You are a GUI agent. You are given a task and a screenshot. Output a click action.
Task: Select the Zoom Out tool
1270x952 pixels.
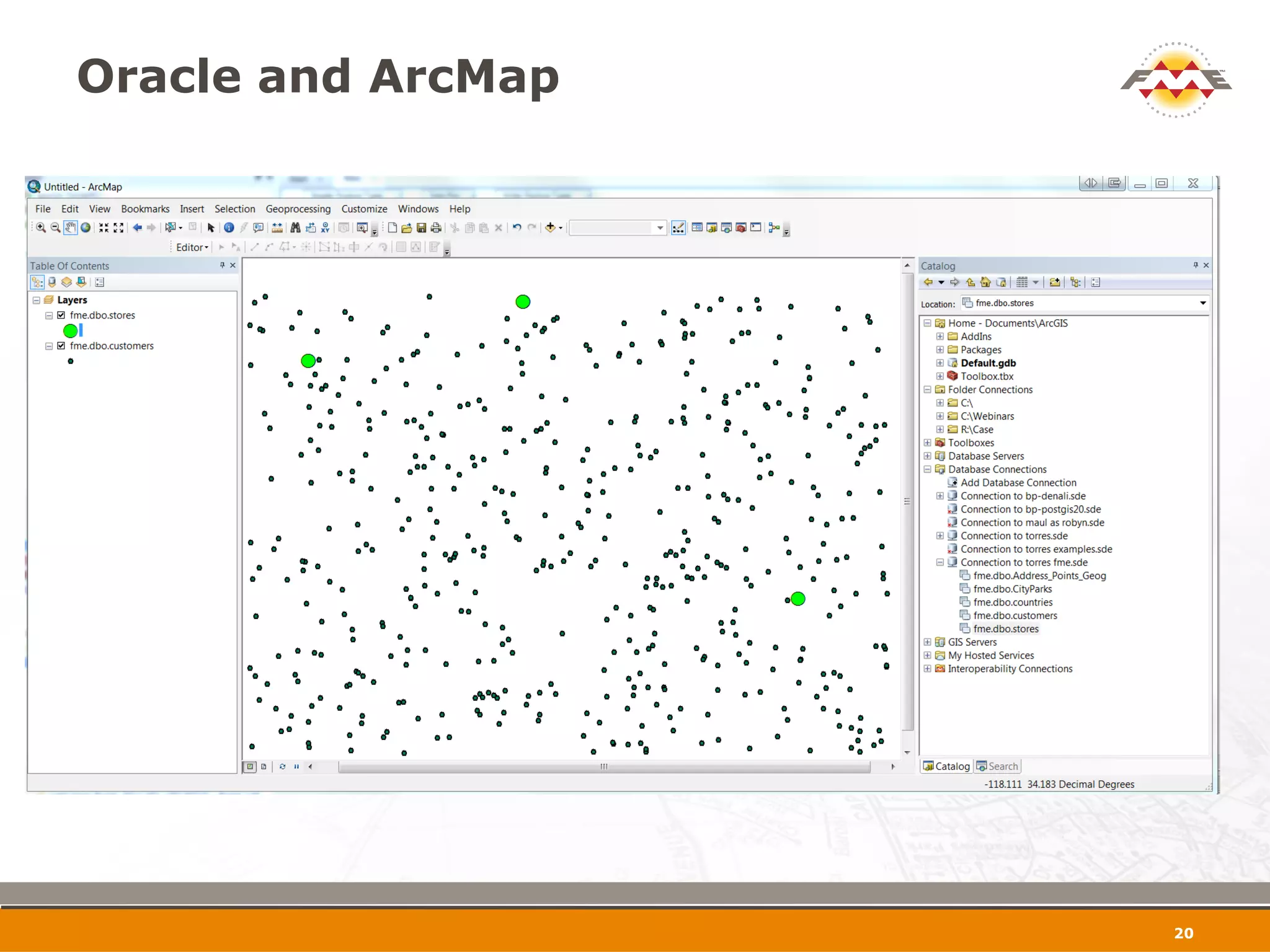(55, 227)
